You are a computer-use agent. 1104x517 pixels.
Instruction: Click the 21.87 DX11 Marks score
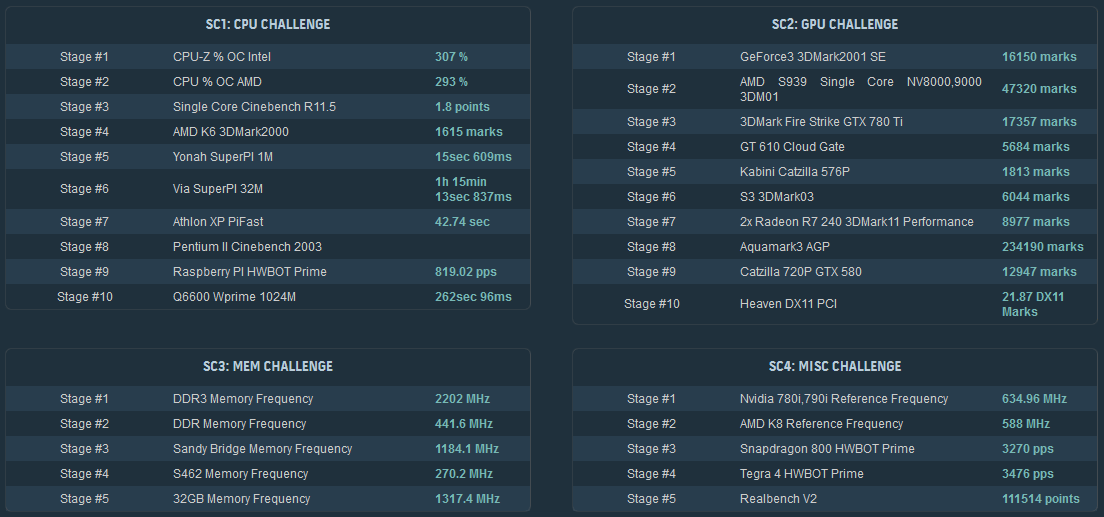pos(1033,304)
